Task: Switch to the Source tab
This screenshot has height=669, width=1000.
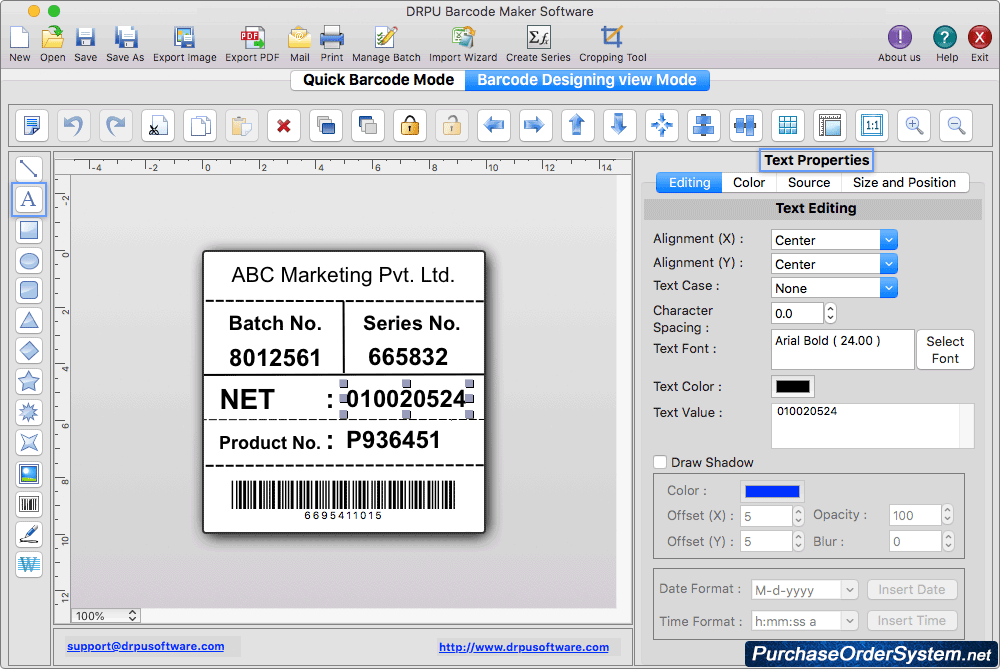Action: coord(809,182)
